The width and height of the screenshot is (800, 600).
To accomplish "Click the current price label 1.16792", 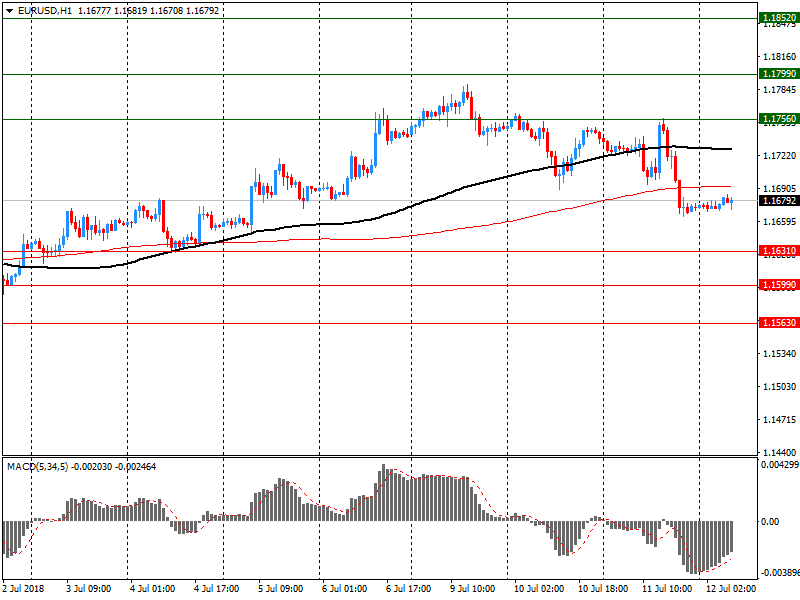I will (778, 201).
